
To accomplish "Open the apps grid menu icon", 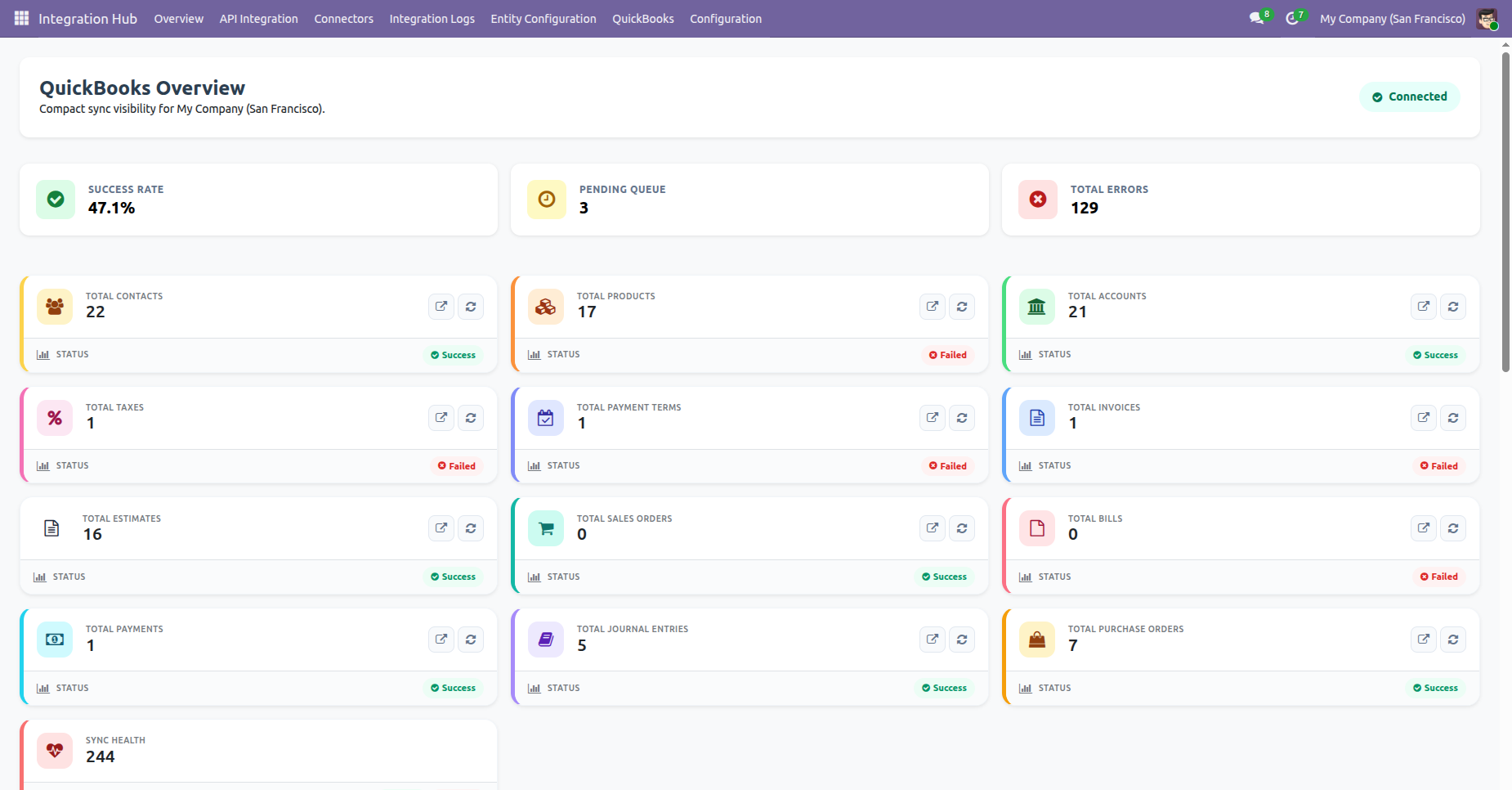I will click(21, 18).
